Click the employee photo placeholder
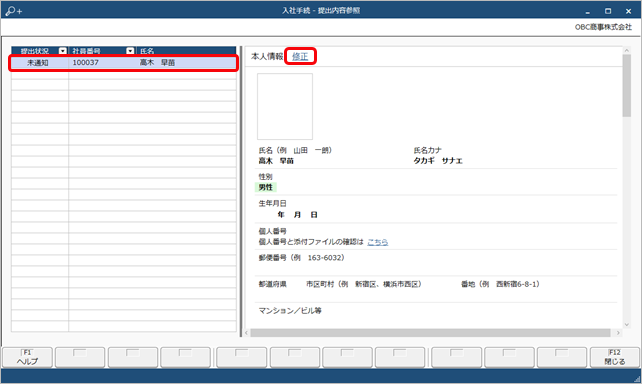Viewport: 642px width, 384px height. coord(285,106)
